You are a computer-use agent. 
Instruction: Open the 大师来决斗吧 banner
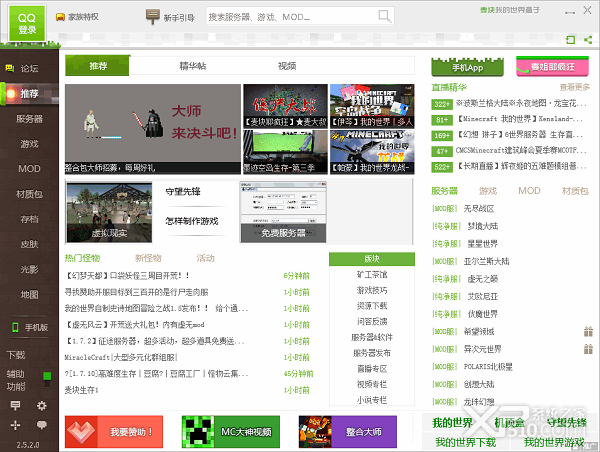point(153,129)
